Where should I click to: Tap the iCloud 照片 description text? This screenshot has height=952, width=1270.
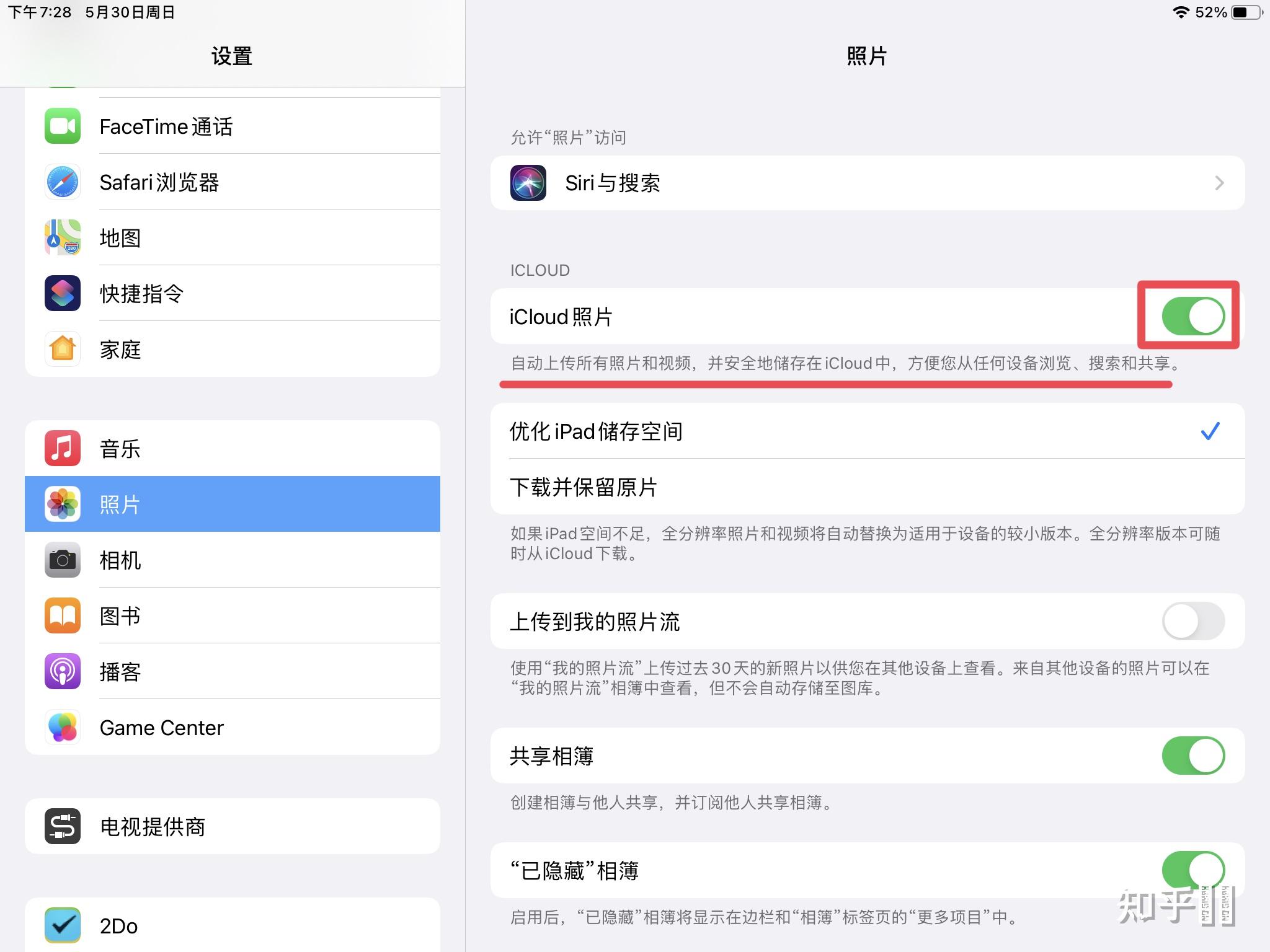[x=846, y=363]
